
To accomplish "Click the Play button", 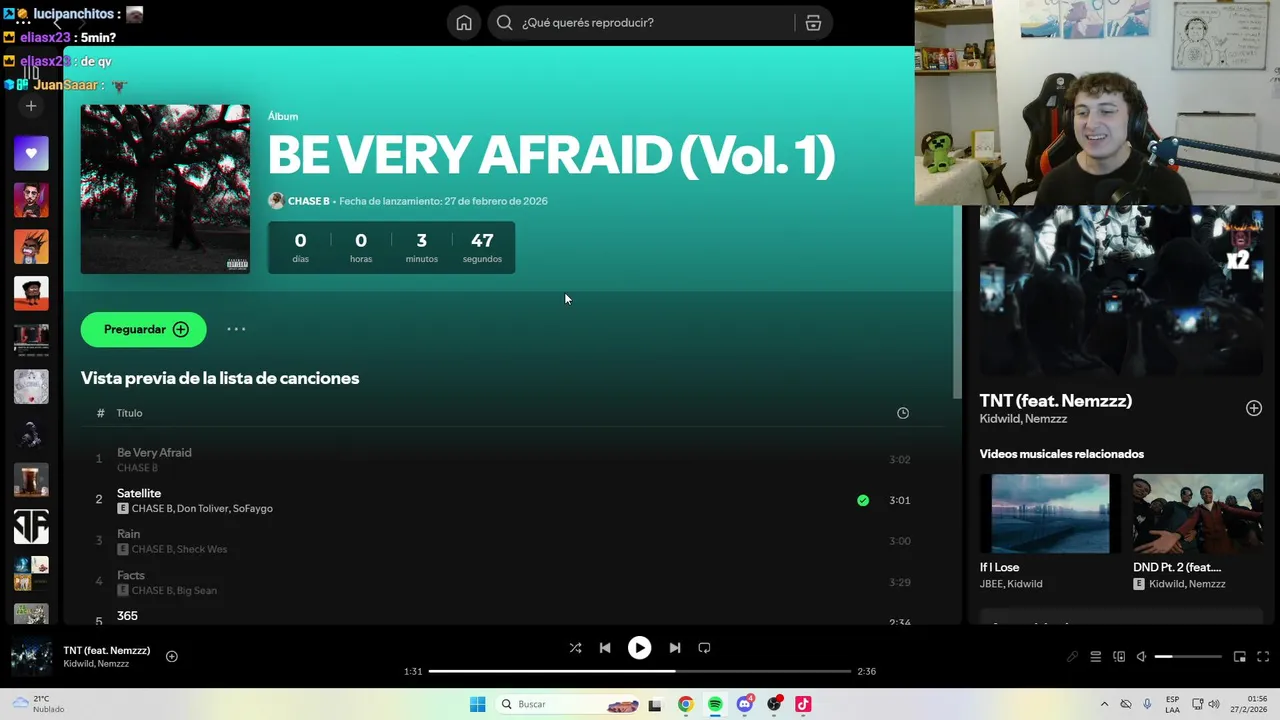I will (x=639, y=648).
